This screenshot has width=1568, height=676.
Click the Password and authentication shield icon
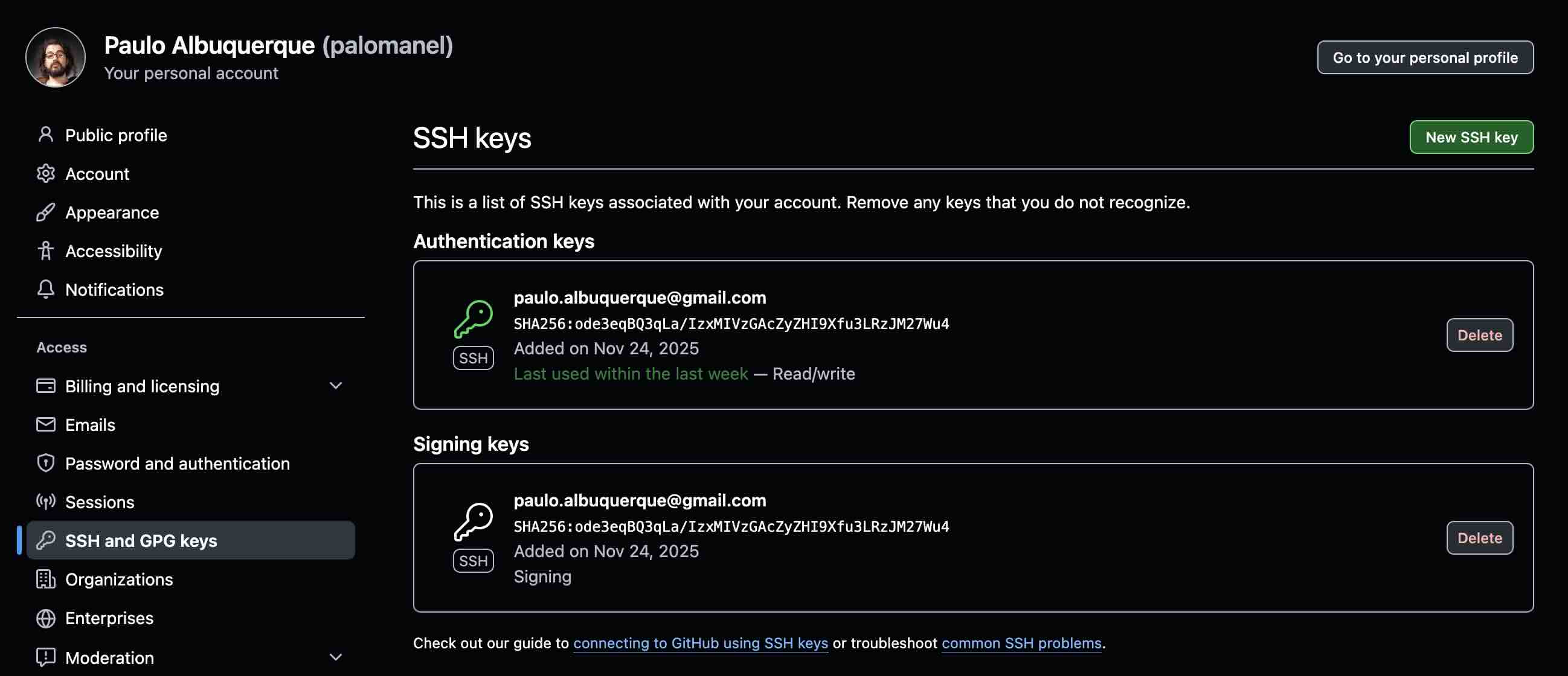click(46, 463)
